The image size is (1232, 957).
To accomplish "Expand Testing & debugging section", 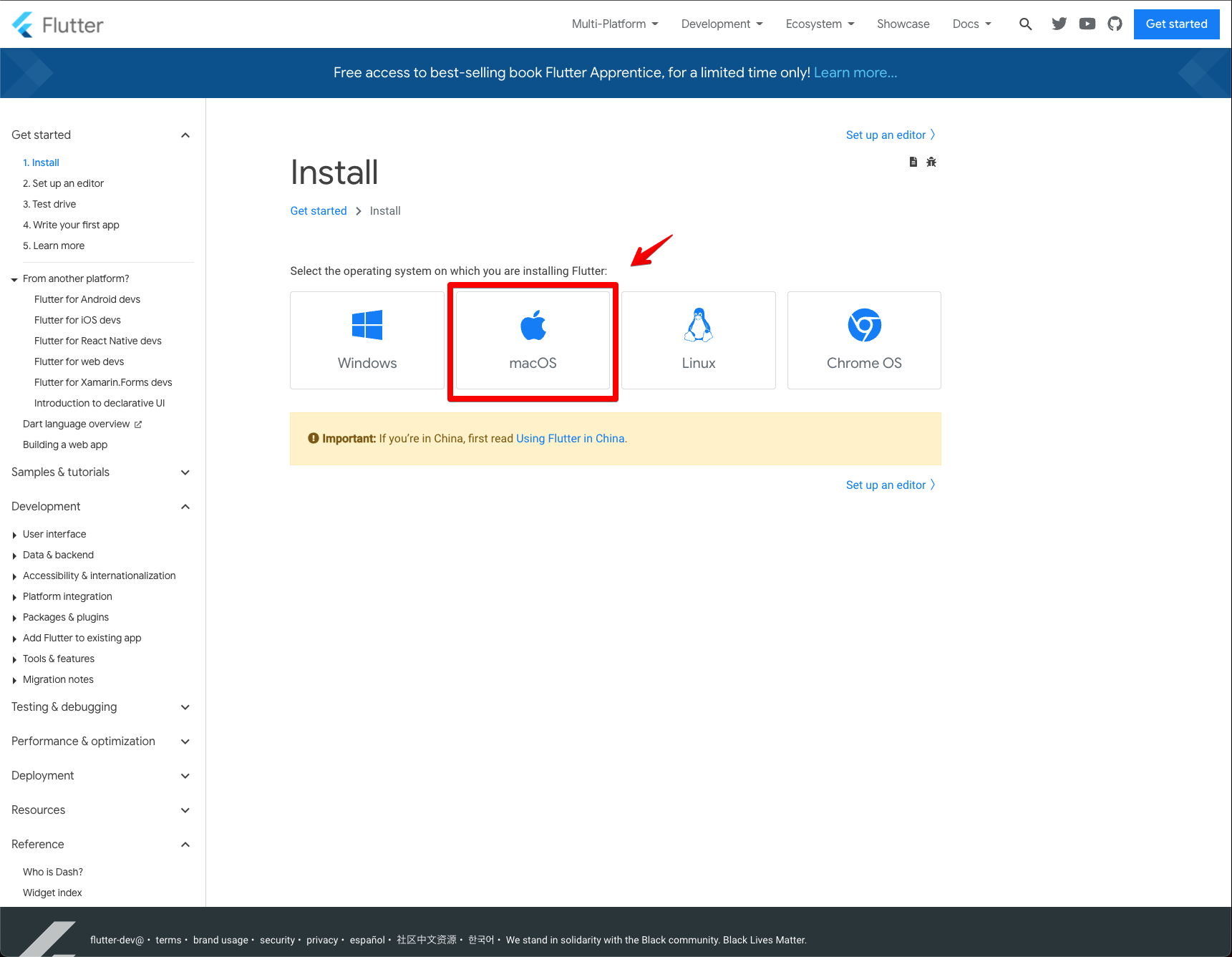I will [101, 706].
